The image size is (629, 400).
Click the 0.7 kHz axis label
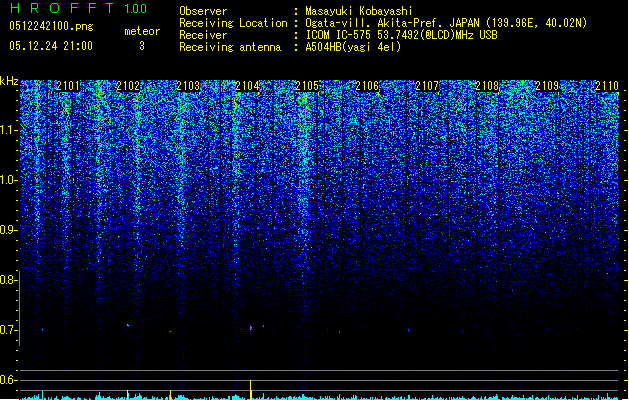pos(8,330)
